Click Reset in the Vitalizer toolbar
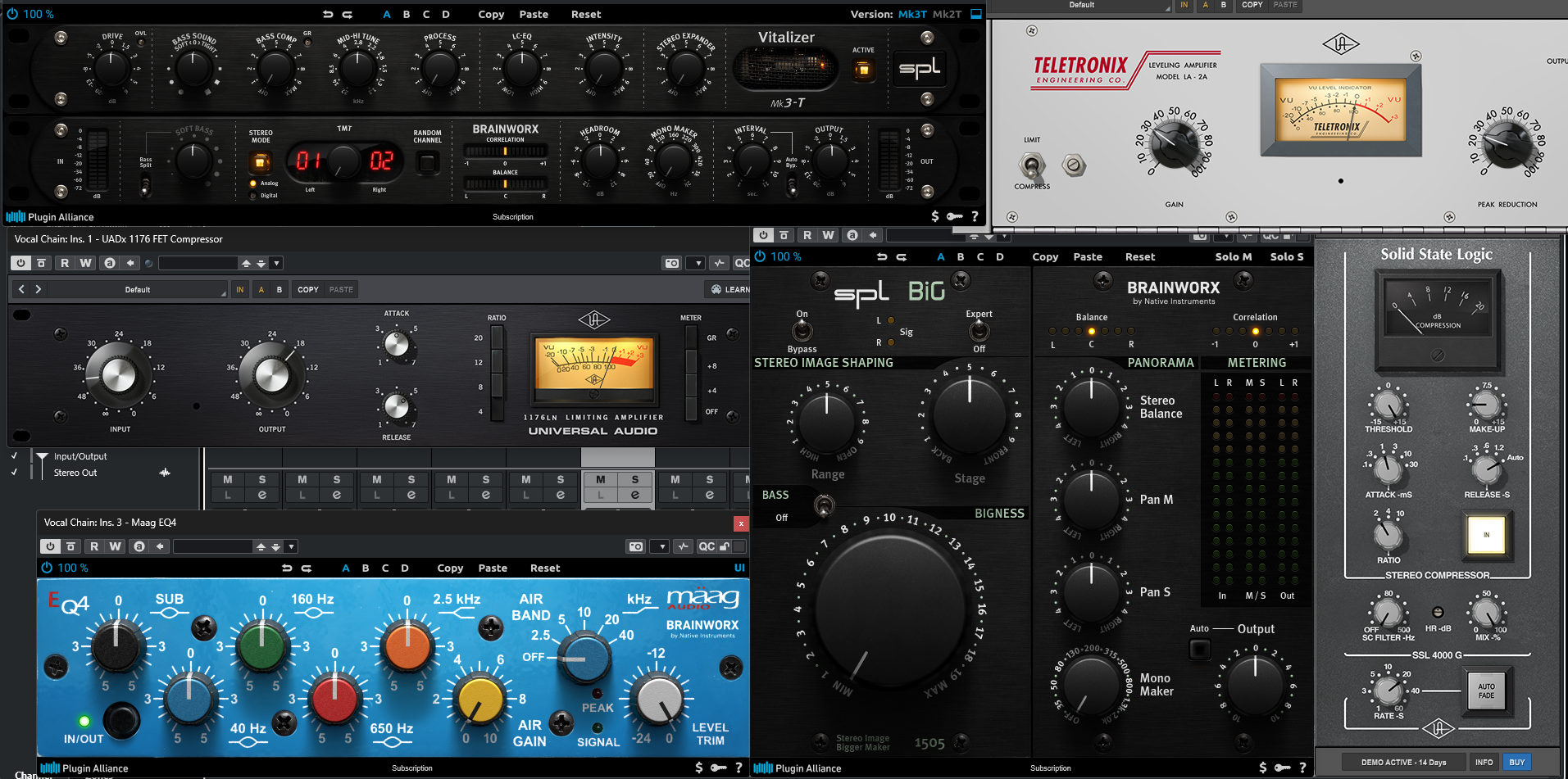Viewport: 1568px width, 779px height. 586,14
